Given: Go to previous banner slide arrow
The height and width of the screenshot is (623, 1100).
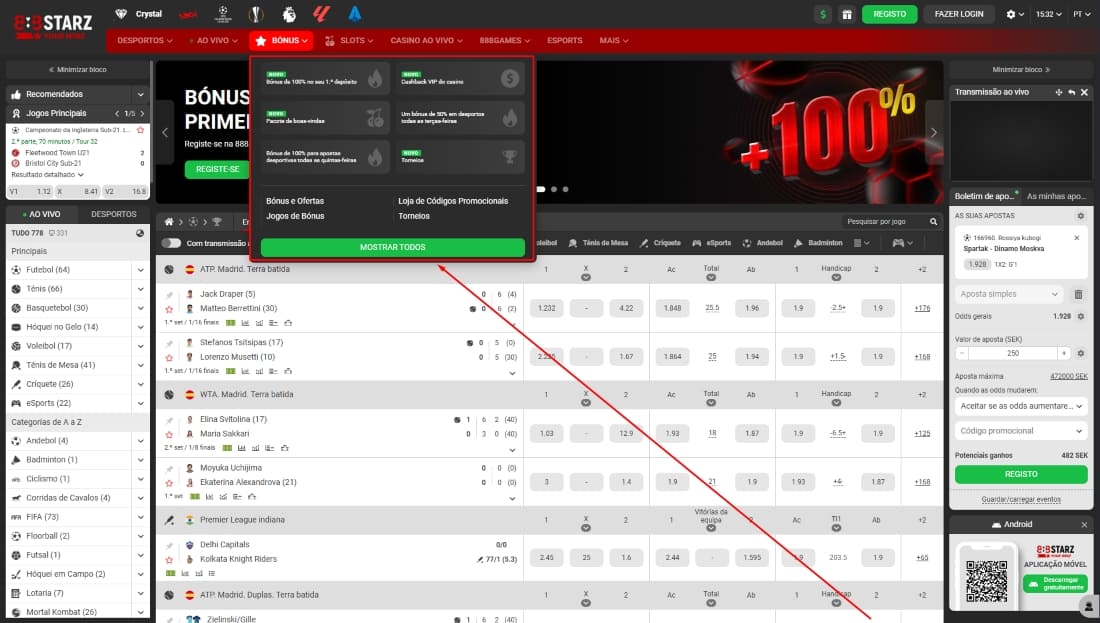Looking at the screenshot, I should click(x=165, y=133).
